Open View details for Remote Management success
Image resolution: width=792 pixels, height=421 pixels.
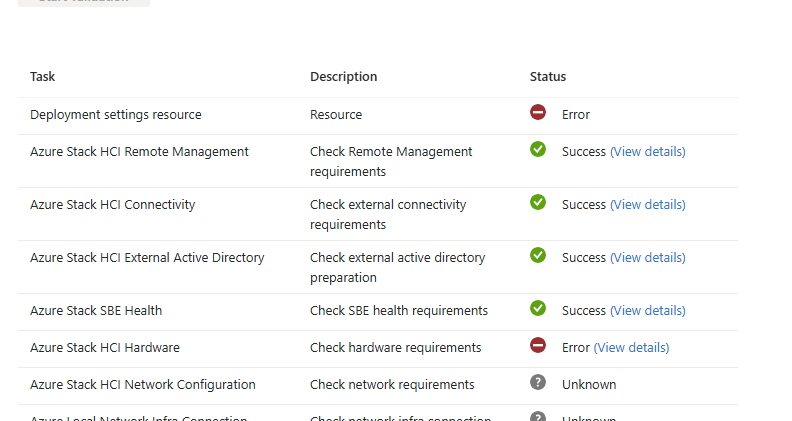pos(648,152)
